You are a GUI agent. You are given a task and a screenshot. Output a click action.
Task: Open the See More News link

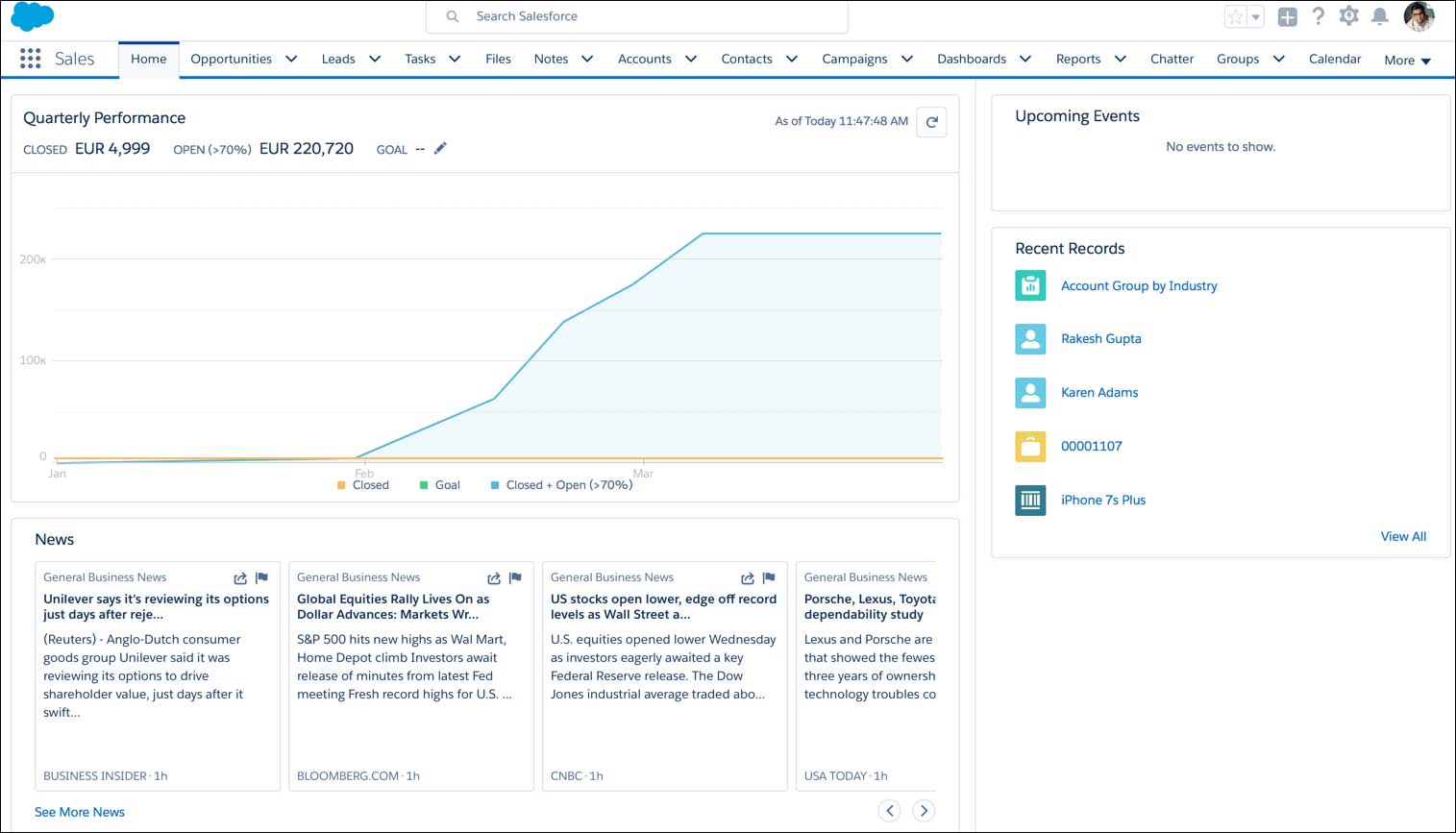pyautogui.click(x=80, y=812)
